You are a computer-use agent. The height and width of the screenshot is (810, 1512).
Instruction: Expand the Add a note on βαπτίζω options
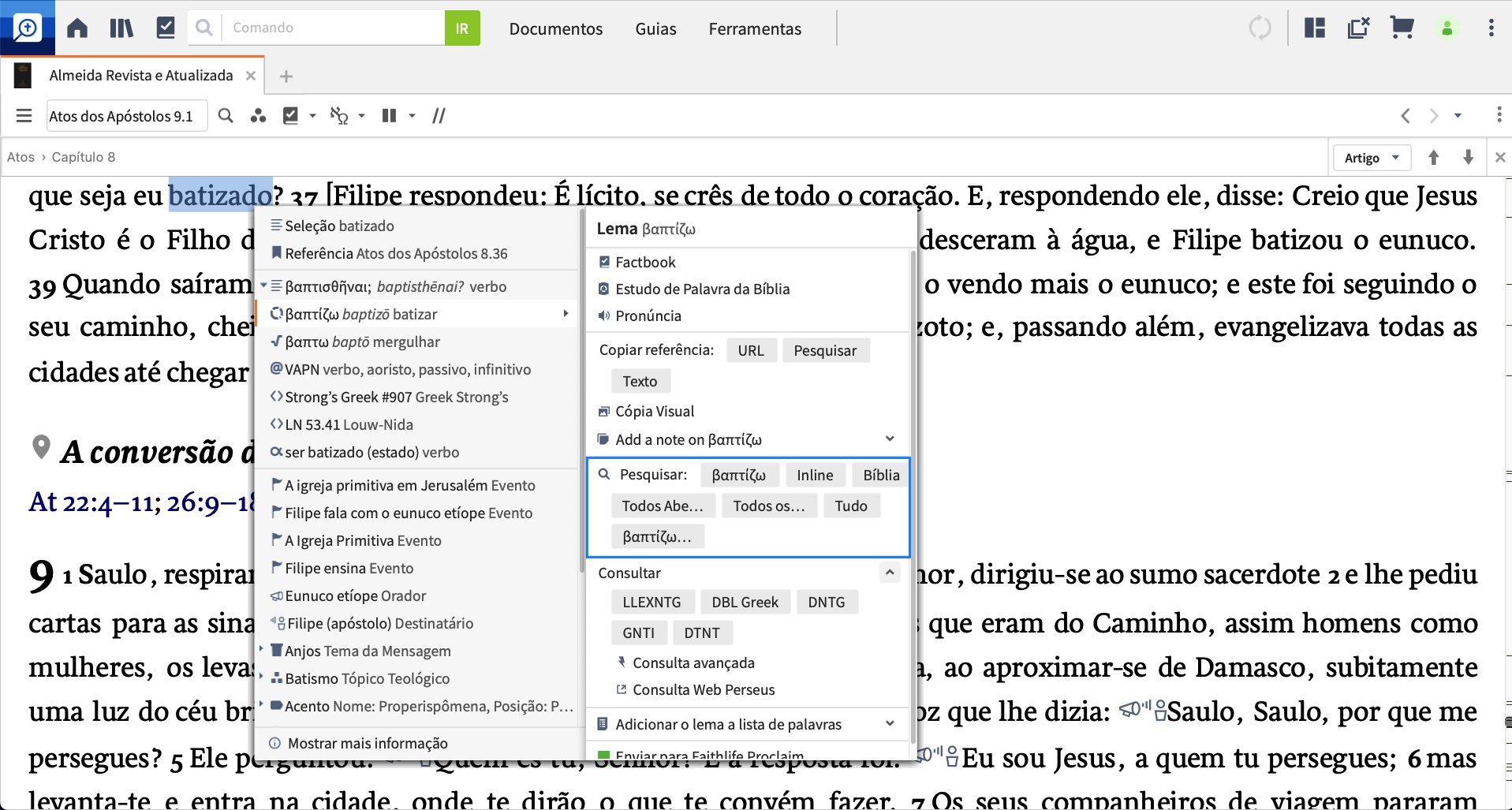coord(890,439)
